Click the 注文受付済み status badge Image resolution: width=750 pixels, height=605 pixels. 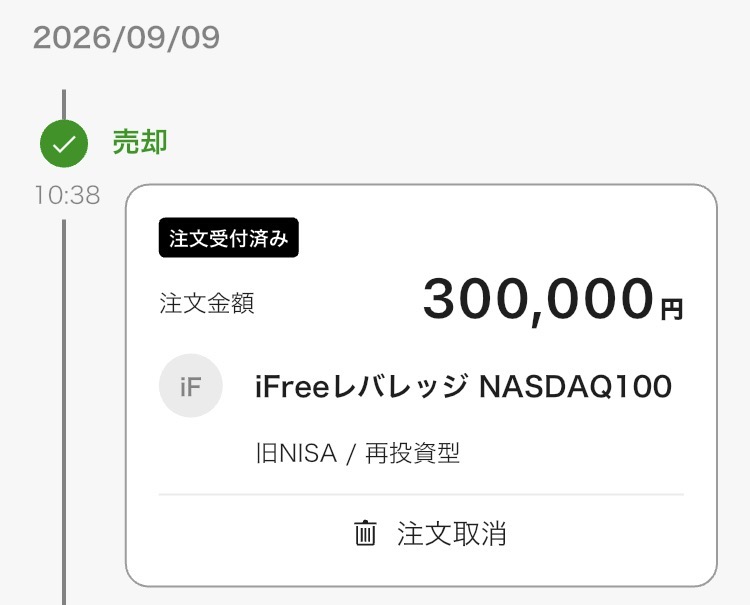[229, 238]
